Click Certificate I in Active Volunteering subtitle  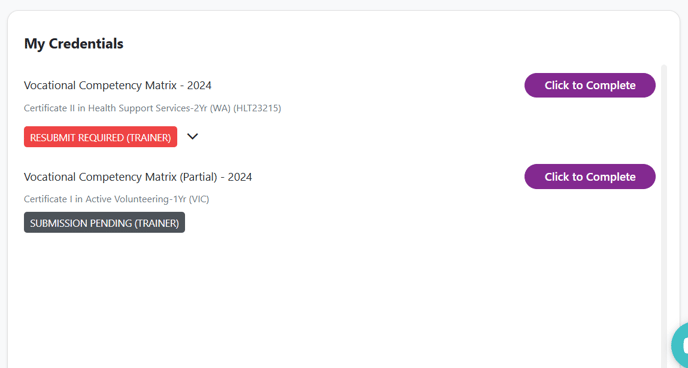point(116,199)
